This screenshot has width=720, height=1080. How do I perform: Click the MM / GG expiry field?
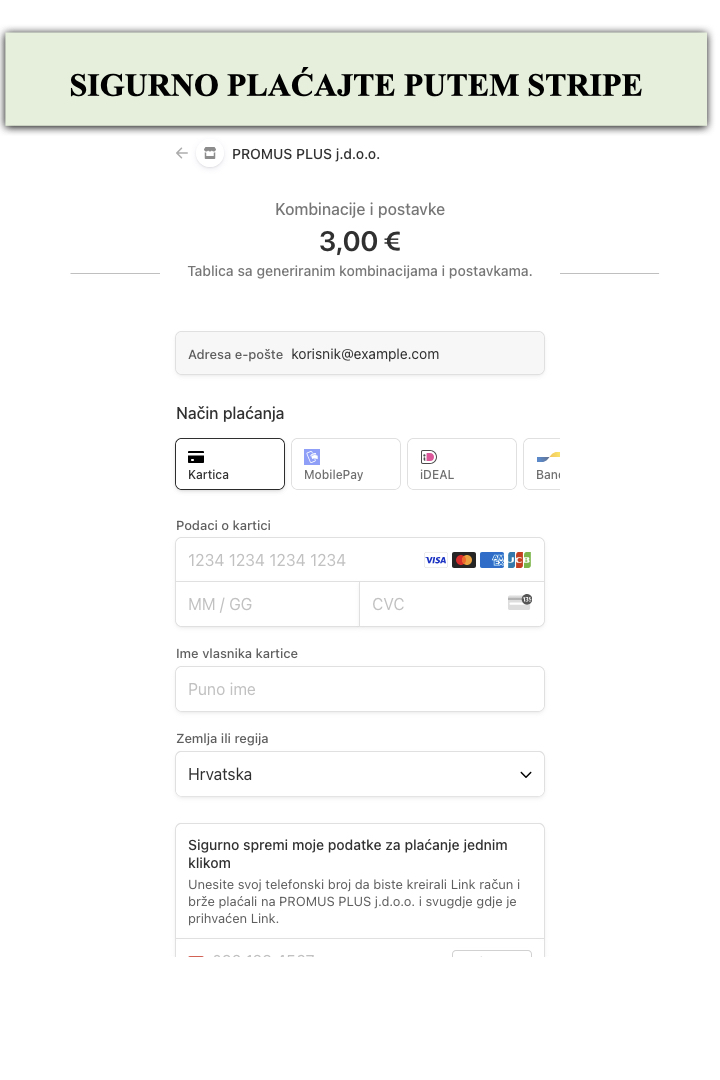tap(267, 604)
